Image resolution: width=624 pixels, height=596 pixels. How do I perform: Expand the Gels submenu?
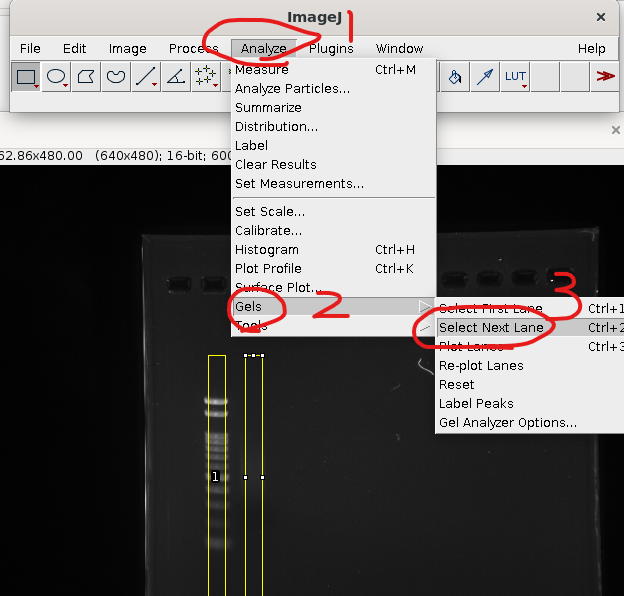click(333, 306)
